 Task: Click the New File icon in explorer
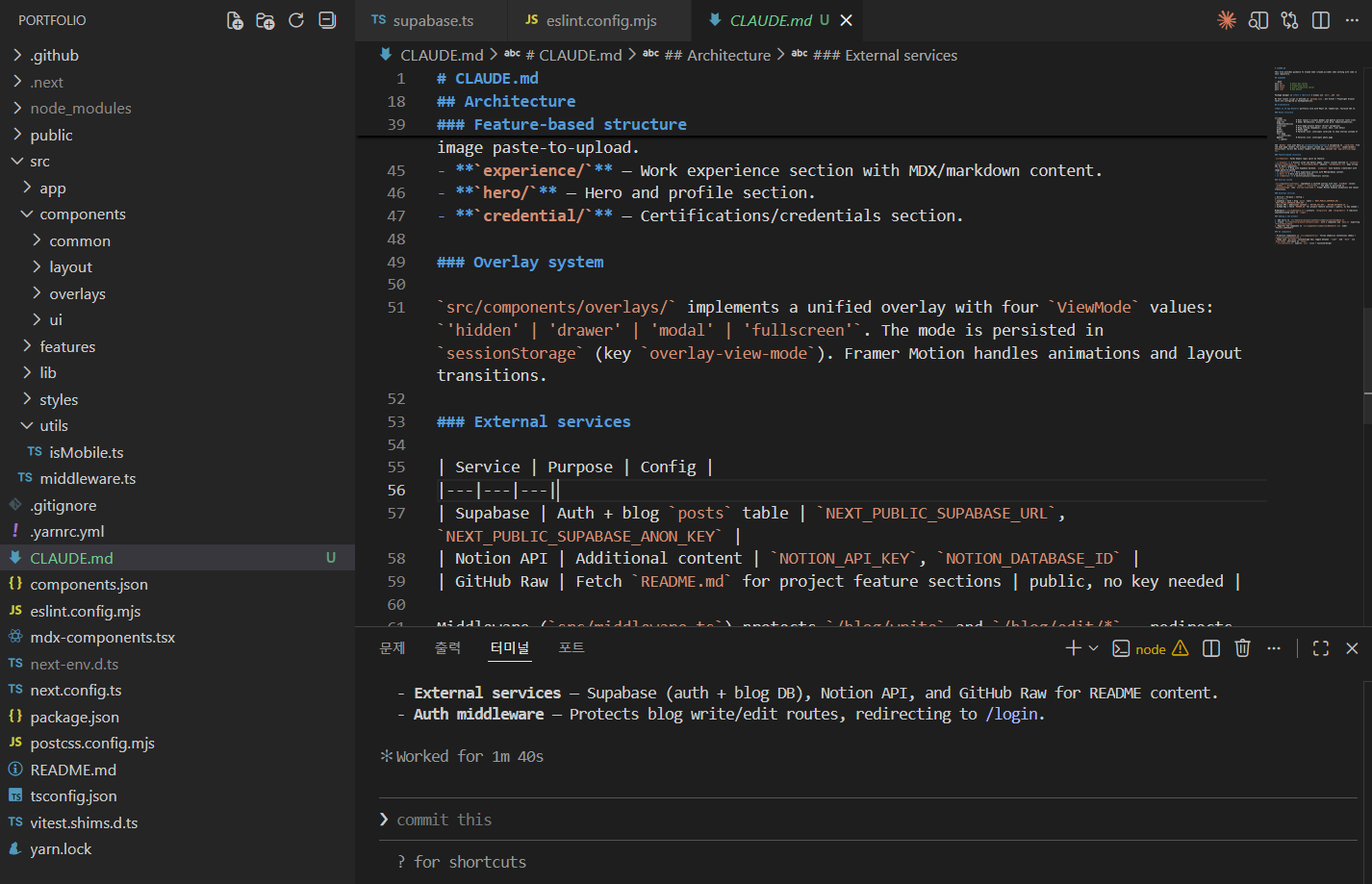[x=235, y=20]
